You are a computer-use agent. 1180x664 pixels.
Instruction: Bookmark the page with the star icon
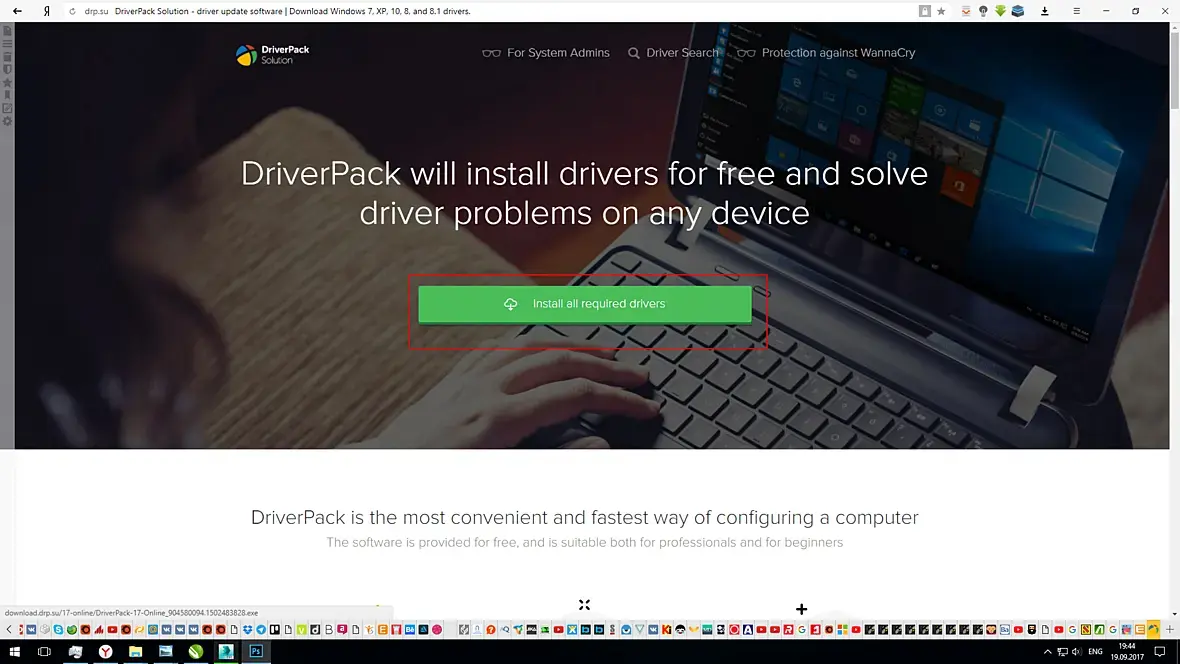coord(941,11)
